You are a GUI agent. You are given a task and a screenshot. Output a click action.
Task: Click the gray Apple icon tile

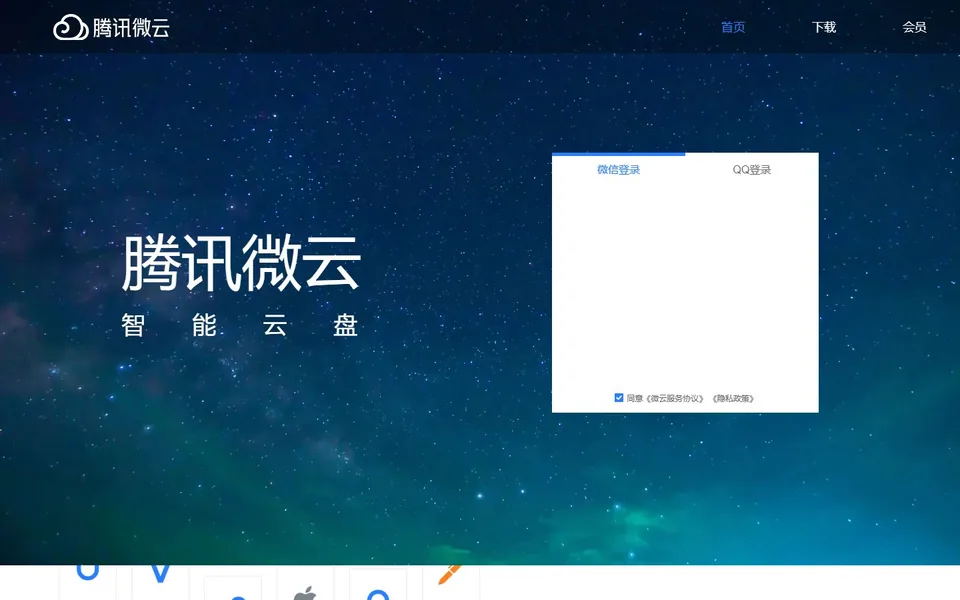tap(305, 584)
